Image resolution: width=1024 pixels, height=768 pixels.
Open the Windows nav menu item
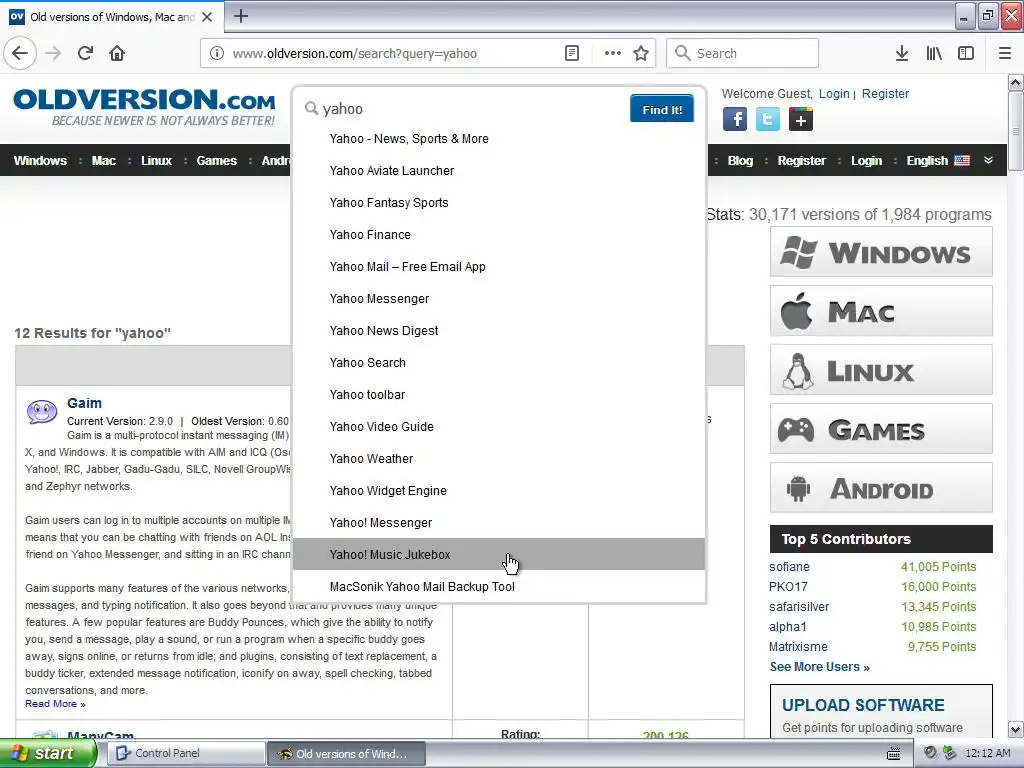[x=40, y=161]
